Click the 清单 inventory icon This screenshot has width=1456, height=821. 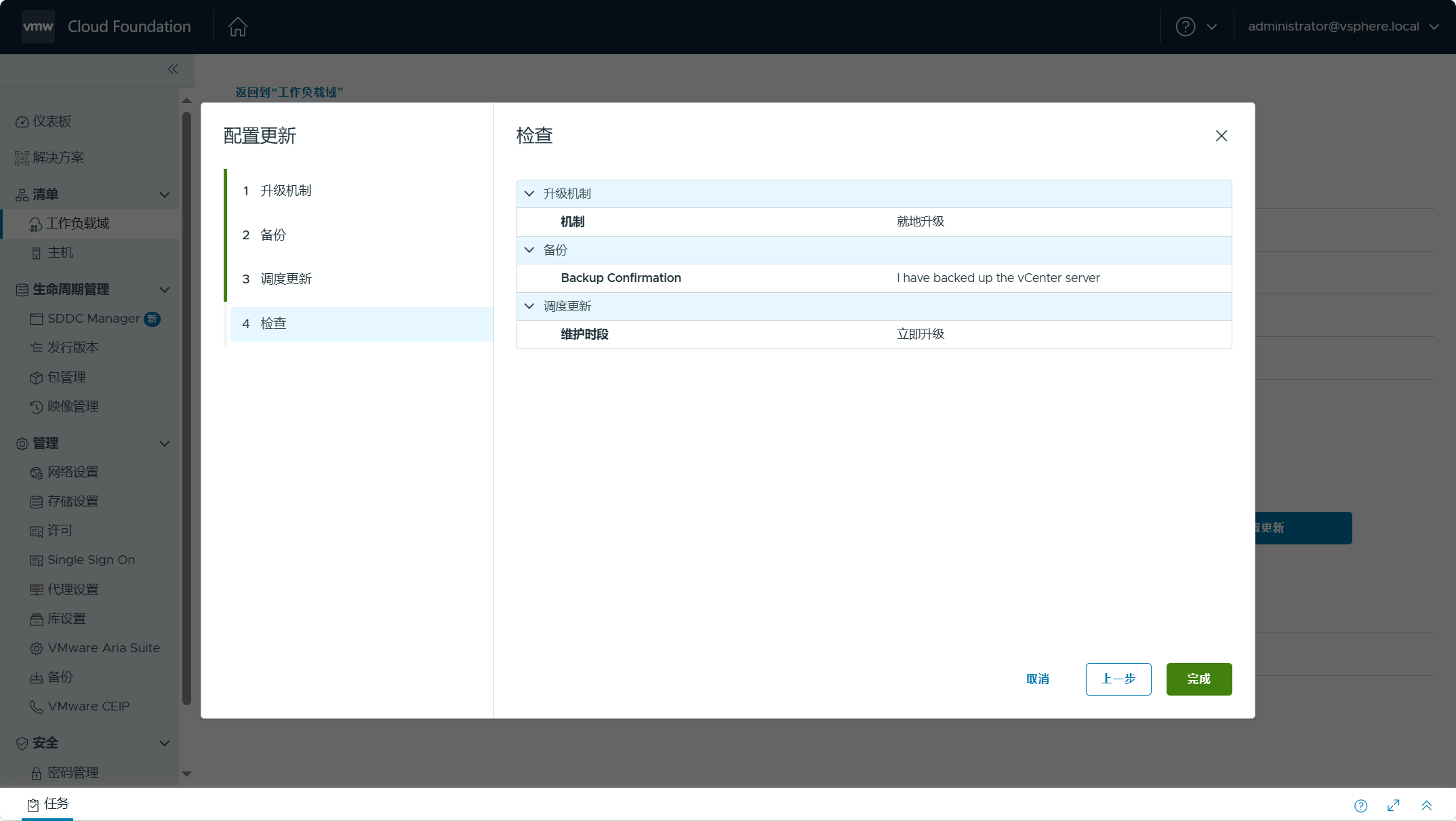[22, 195]
